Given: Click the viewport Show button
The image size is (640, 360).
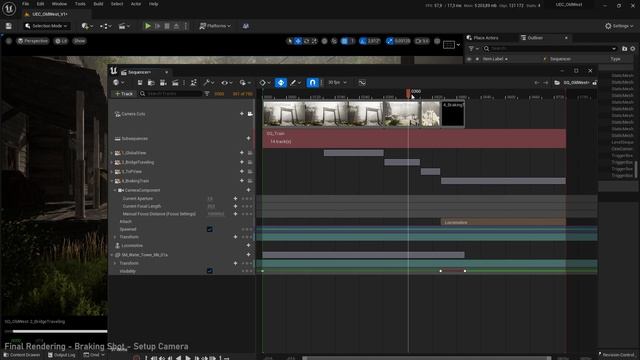Looking at the screenshot, I should [x=80, y=41].
